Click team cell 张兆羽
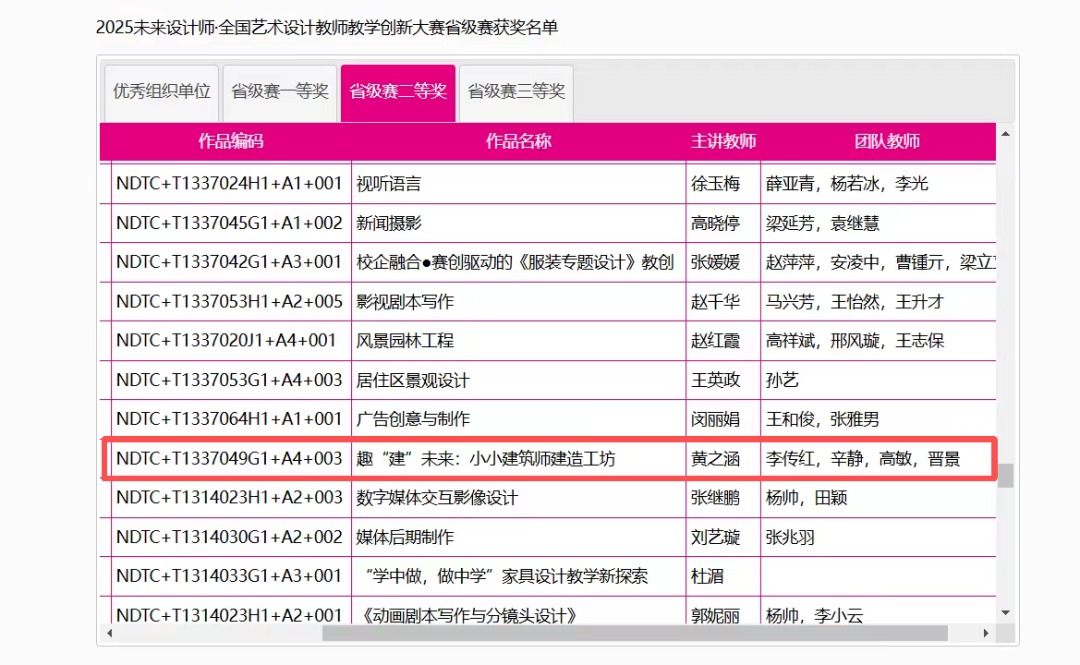 (790, 537)
